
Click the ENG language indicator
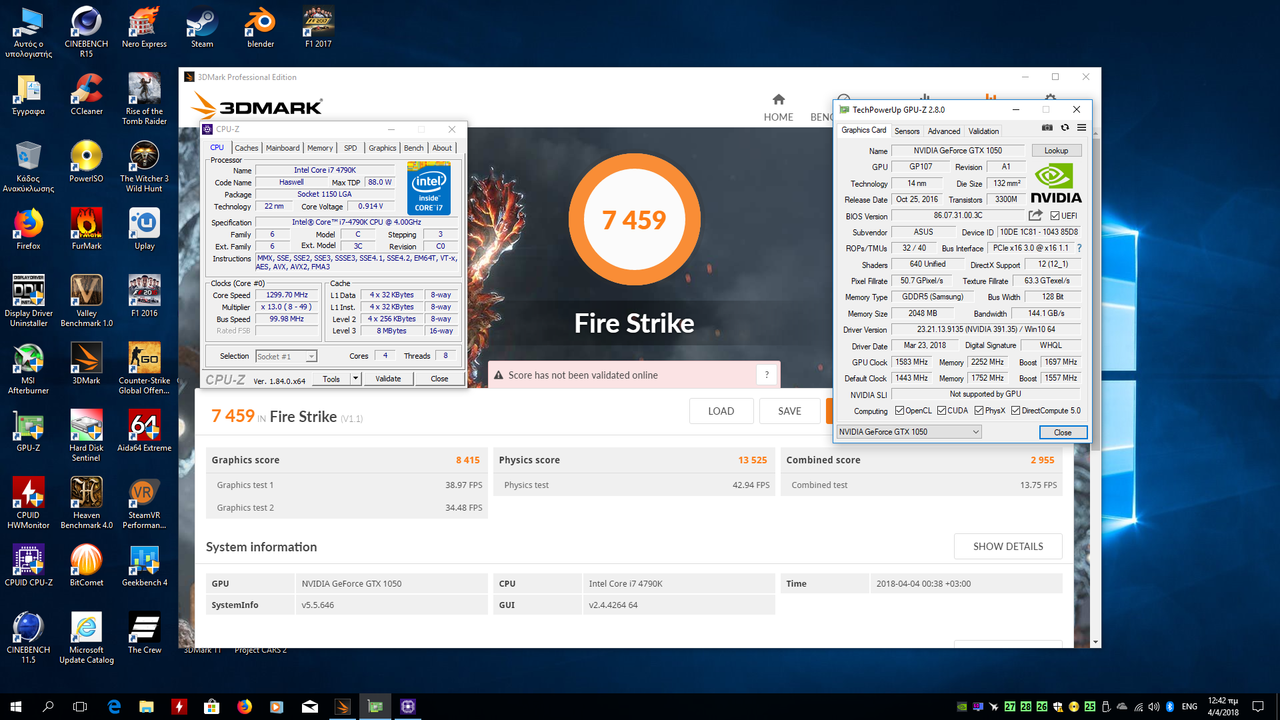click(1190, 706)
